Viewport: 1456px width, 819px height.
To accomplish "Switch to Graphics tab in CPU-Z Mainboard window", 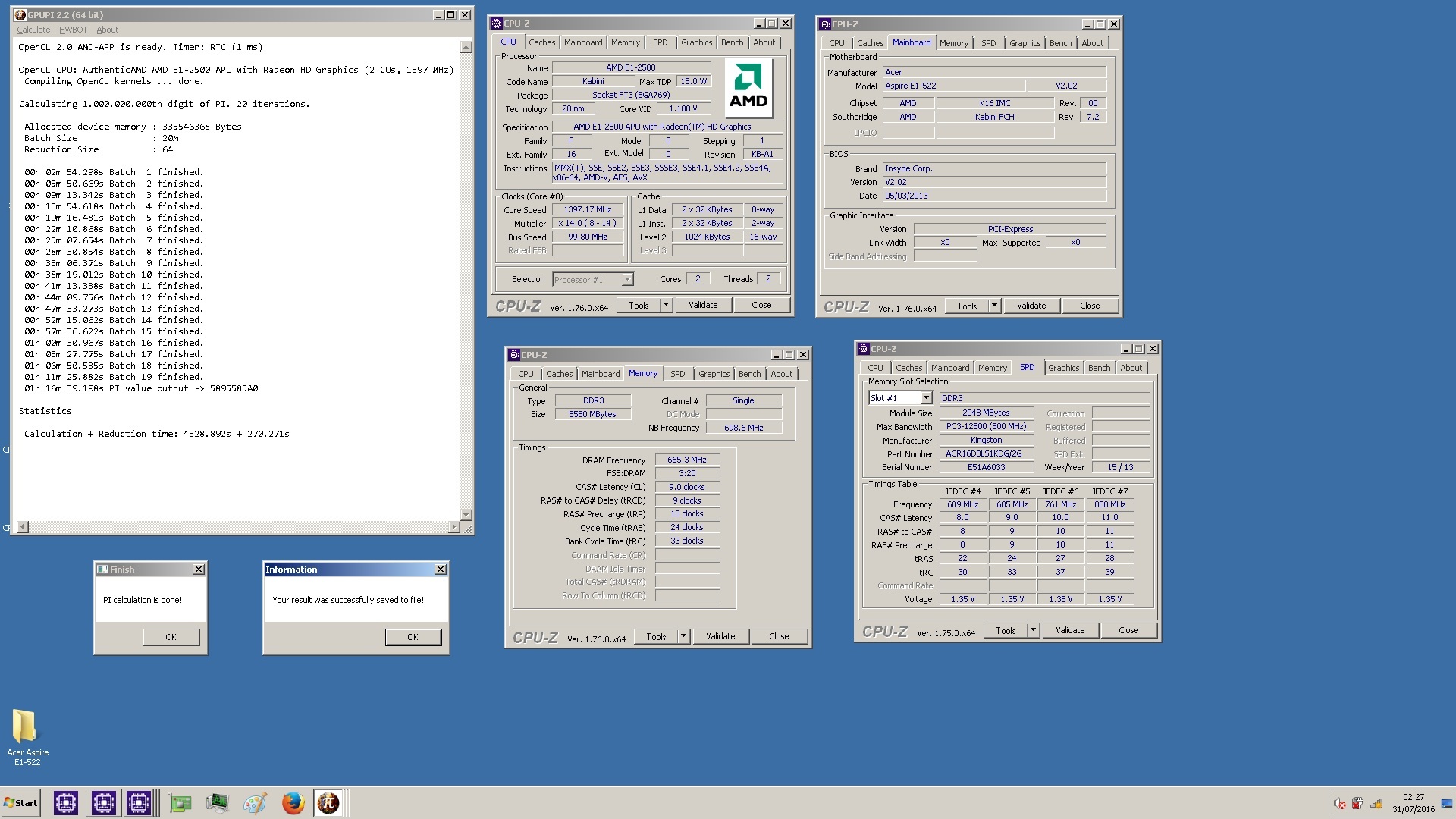I will point(1025,43).
